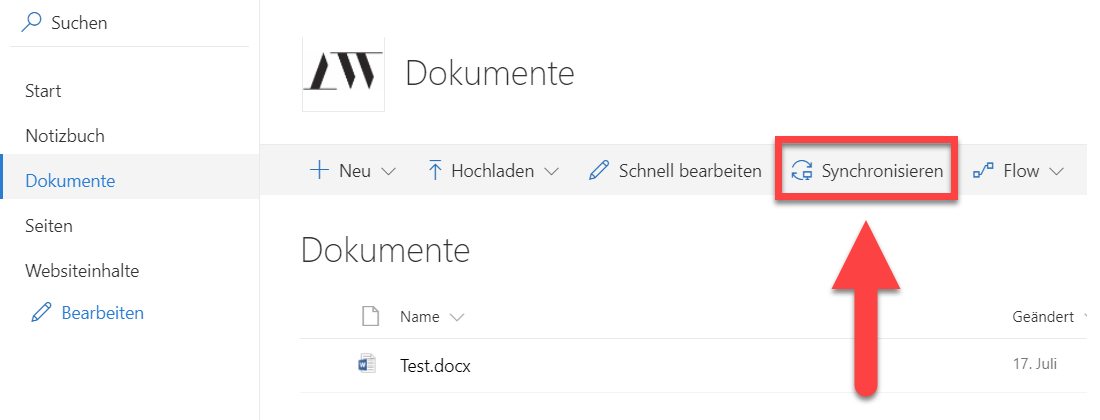Open Websiteinhalte from the sidebar
This screenshot has width=1100, height=420.
pos(82,271)
